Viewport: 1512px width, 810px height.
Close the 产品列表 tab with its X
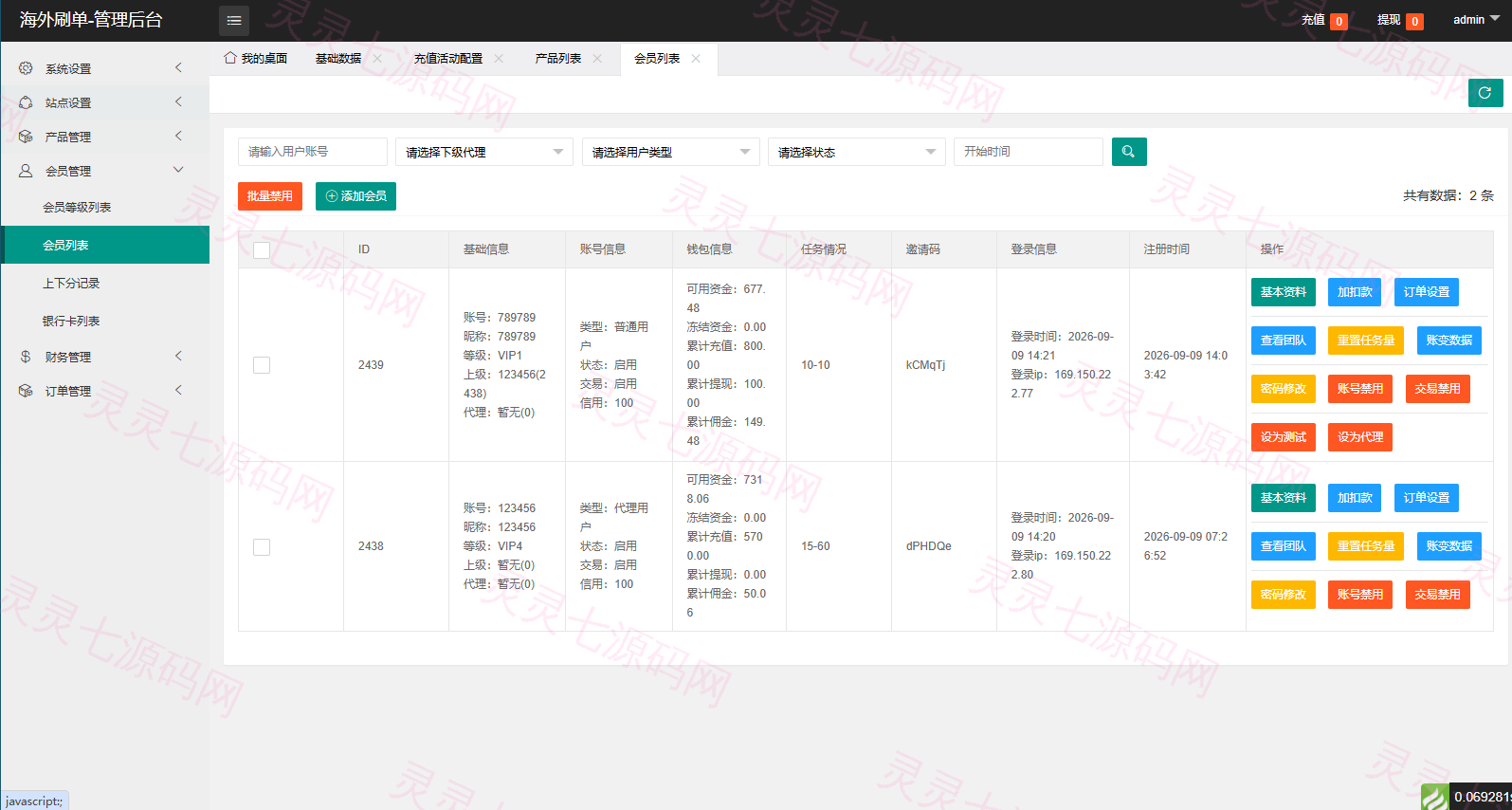[x=597, y=59]
